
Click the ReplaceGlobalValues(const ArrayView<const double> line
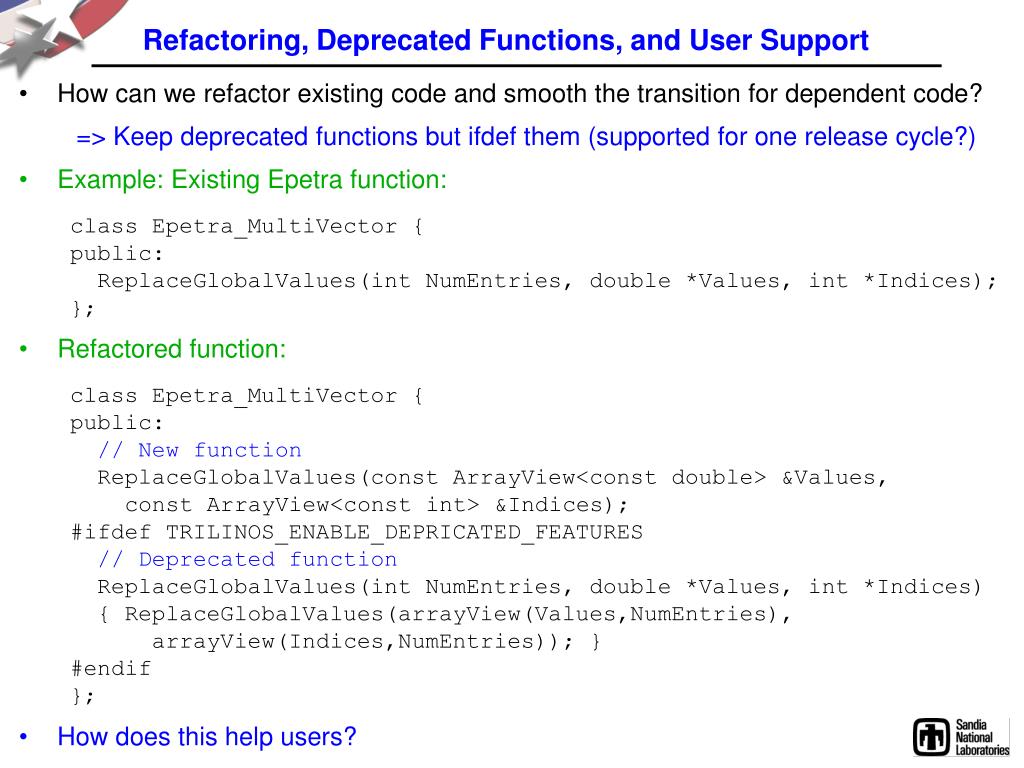492,477
